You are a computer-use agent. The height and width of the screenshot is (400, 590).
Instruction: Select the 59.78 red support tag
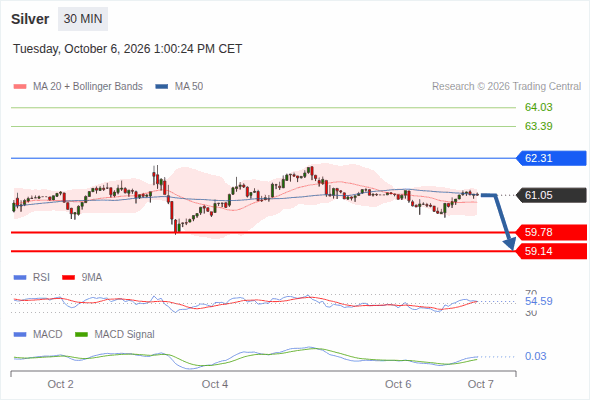(x=551, y=232)
